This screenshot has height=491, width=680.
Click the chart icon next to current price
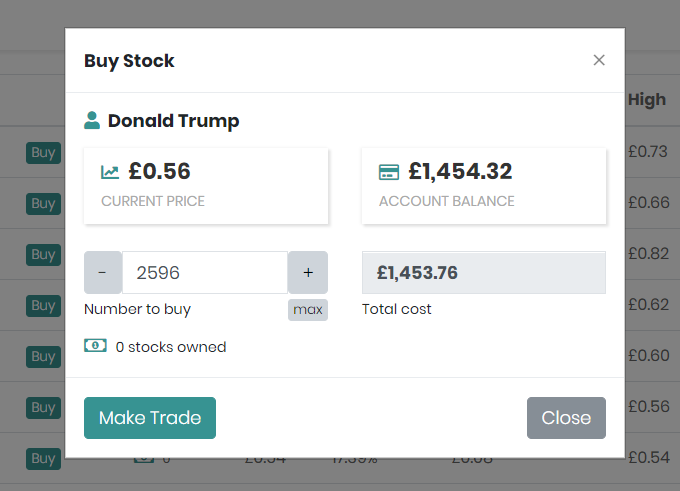(x=110, y=172)
